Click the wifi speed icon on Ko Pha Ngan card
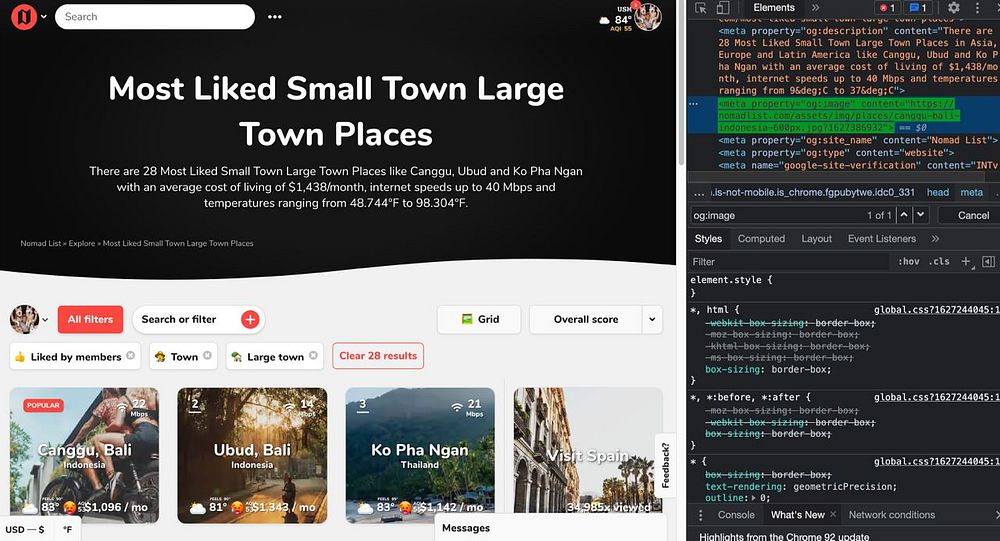The width and height of the screenshot is (1000, 541). [457, 406]
